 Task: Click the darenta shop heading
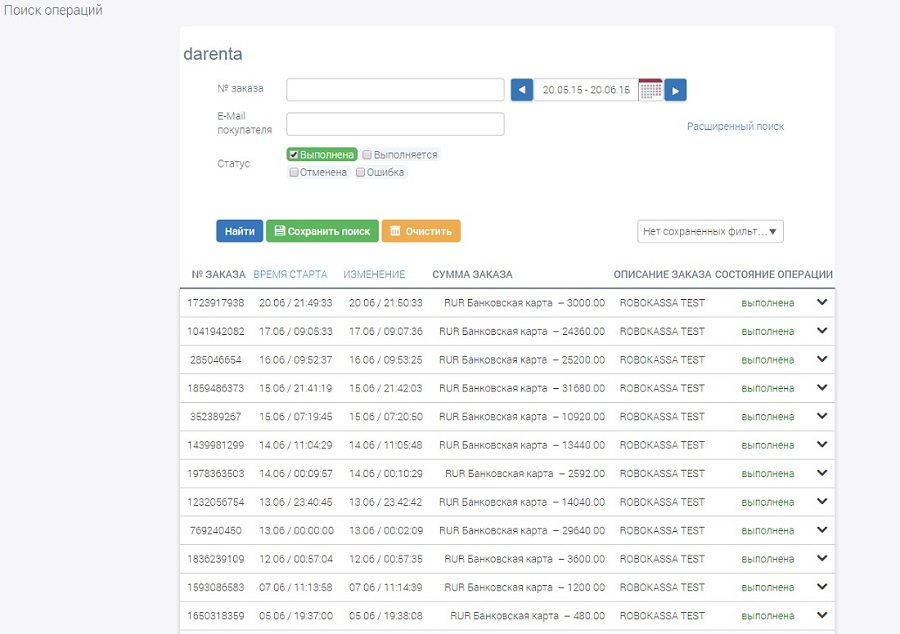pos(212,54)
